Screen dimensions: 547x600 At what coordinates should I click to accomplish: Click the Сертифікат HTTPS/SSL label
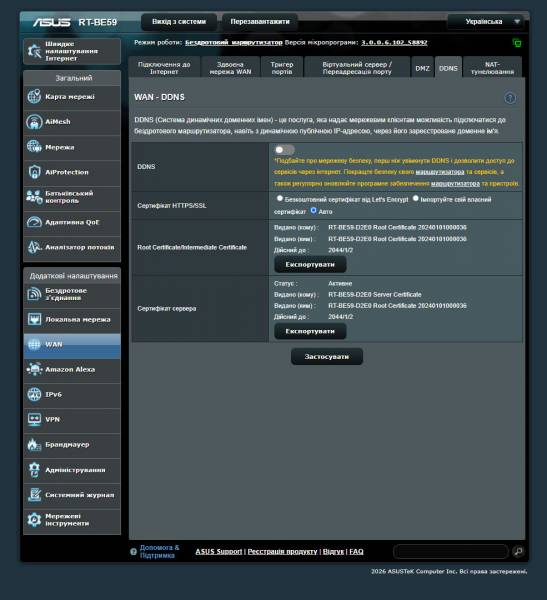[171, 206]
